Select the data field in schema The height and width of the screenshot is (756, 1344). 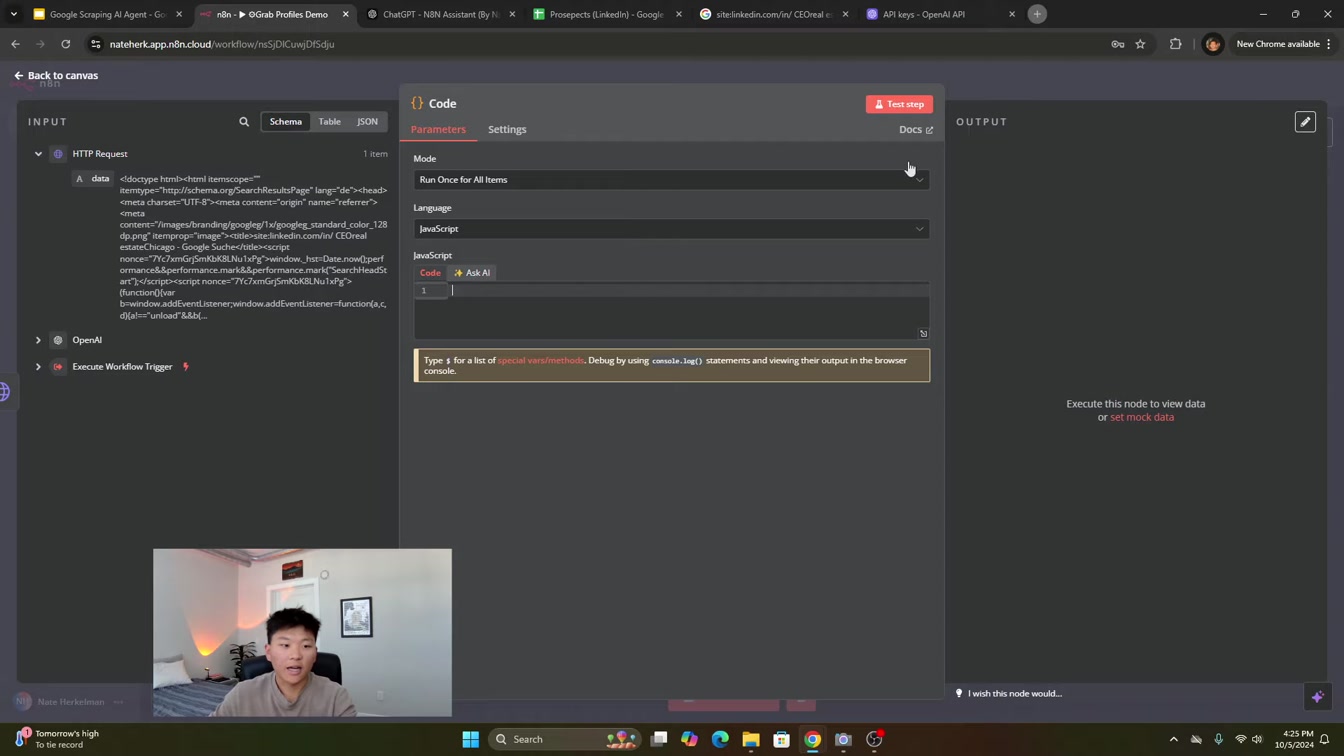click(93, 179)
